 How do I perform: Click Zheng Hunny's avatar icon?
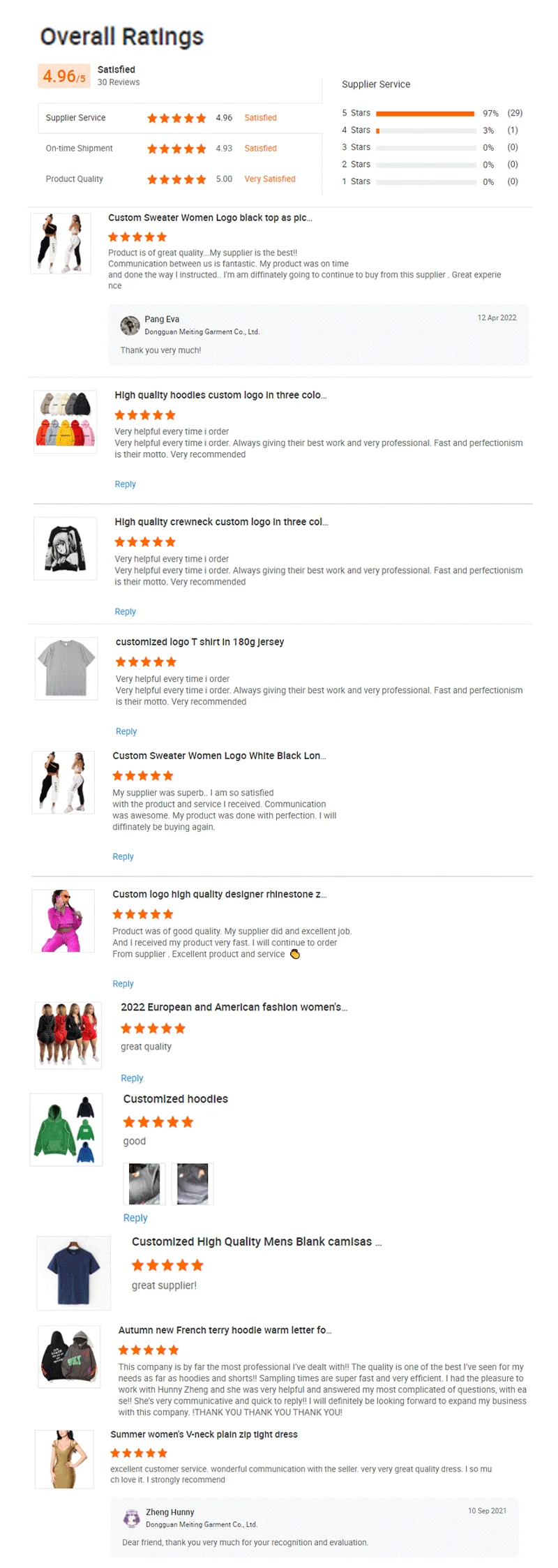pos(131,1517)
